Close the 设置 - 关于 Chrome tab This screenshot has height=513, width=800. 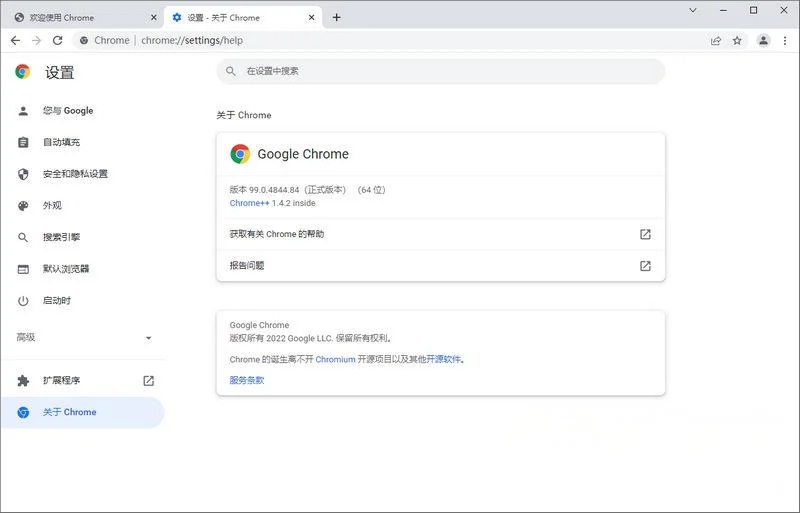click(x=312, y=17)
